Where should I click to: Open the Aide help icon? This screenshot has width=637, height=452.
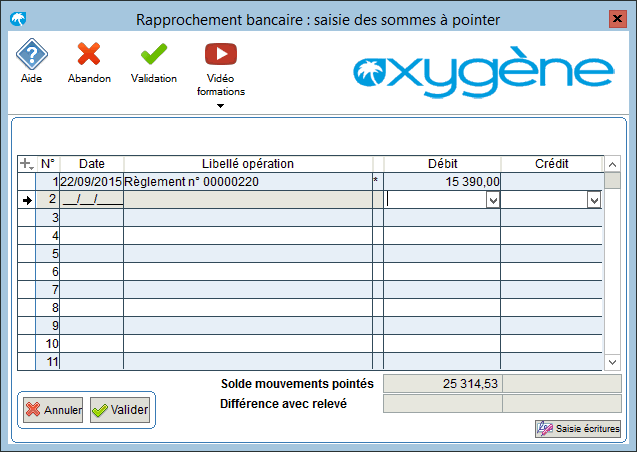32,54
